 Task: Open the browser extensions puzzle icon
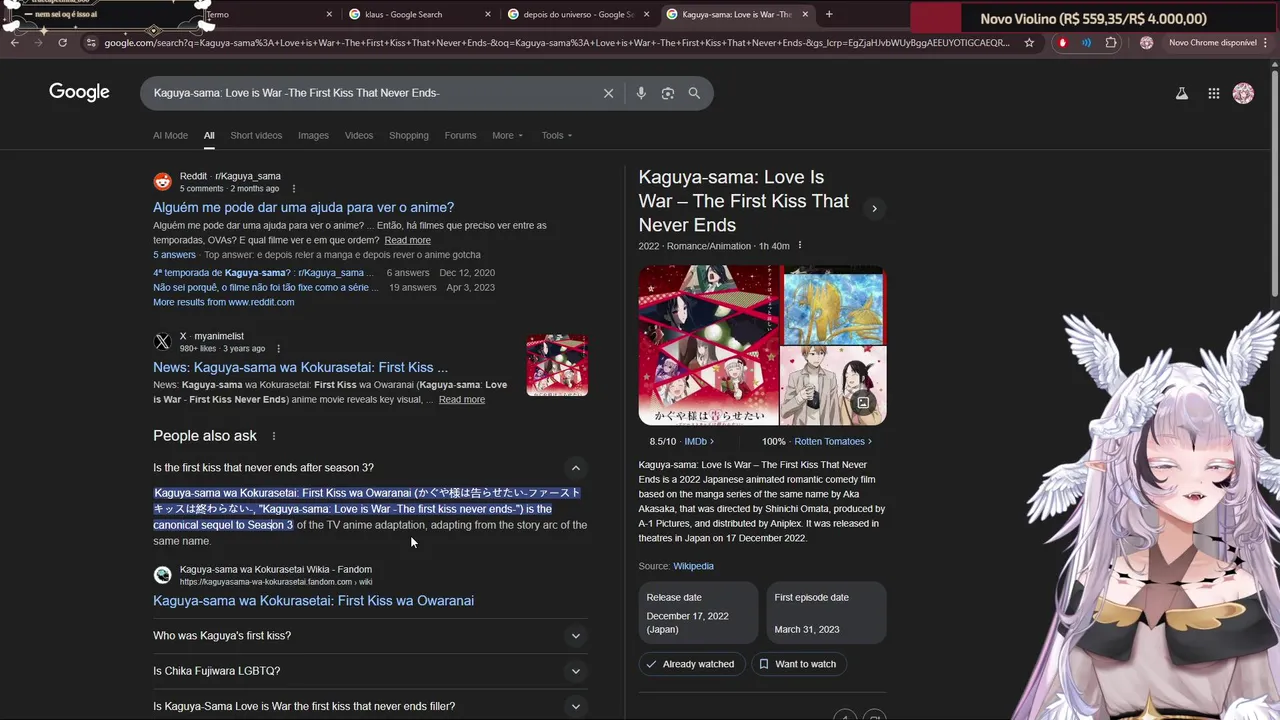(1111, 43)
